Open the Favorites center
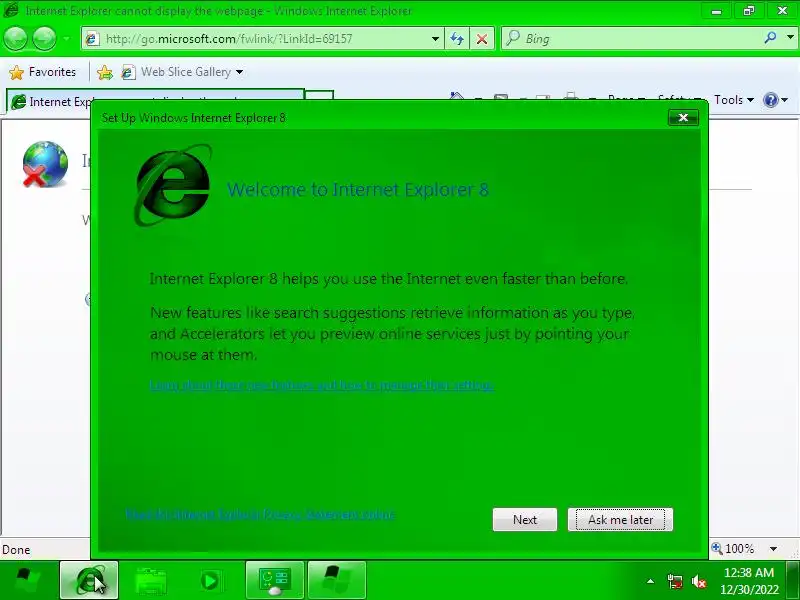The height and width of the screenshot is (600, 800). click(x=43, y=72)
